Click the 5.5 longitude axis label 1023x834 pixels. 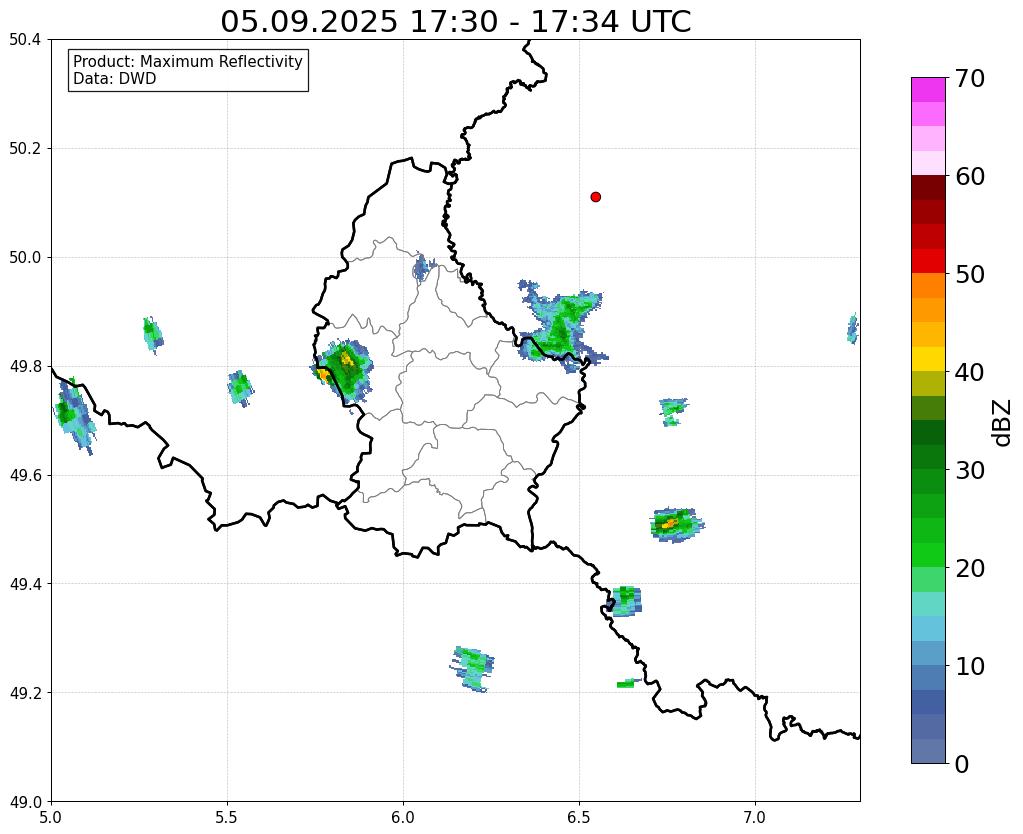pos(227,817)
